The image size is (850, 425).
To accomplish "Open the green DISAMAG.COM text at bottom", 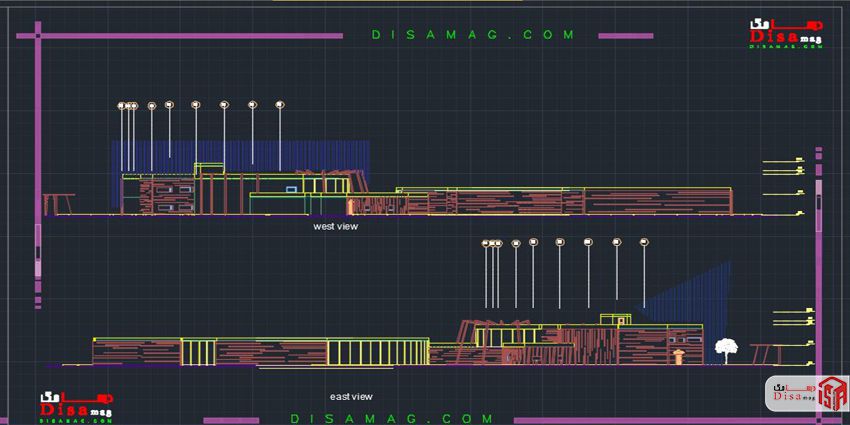I will [391, 418].
